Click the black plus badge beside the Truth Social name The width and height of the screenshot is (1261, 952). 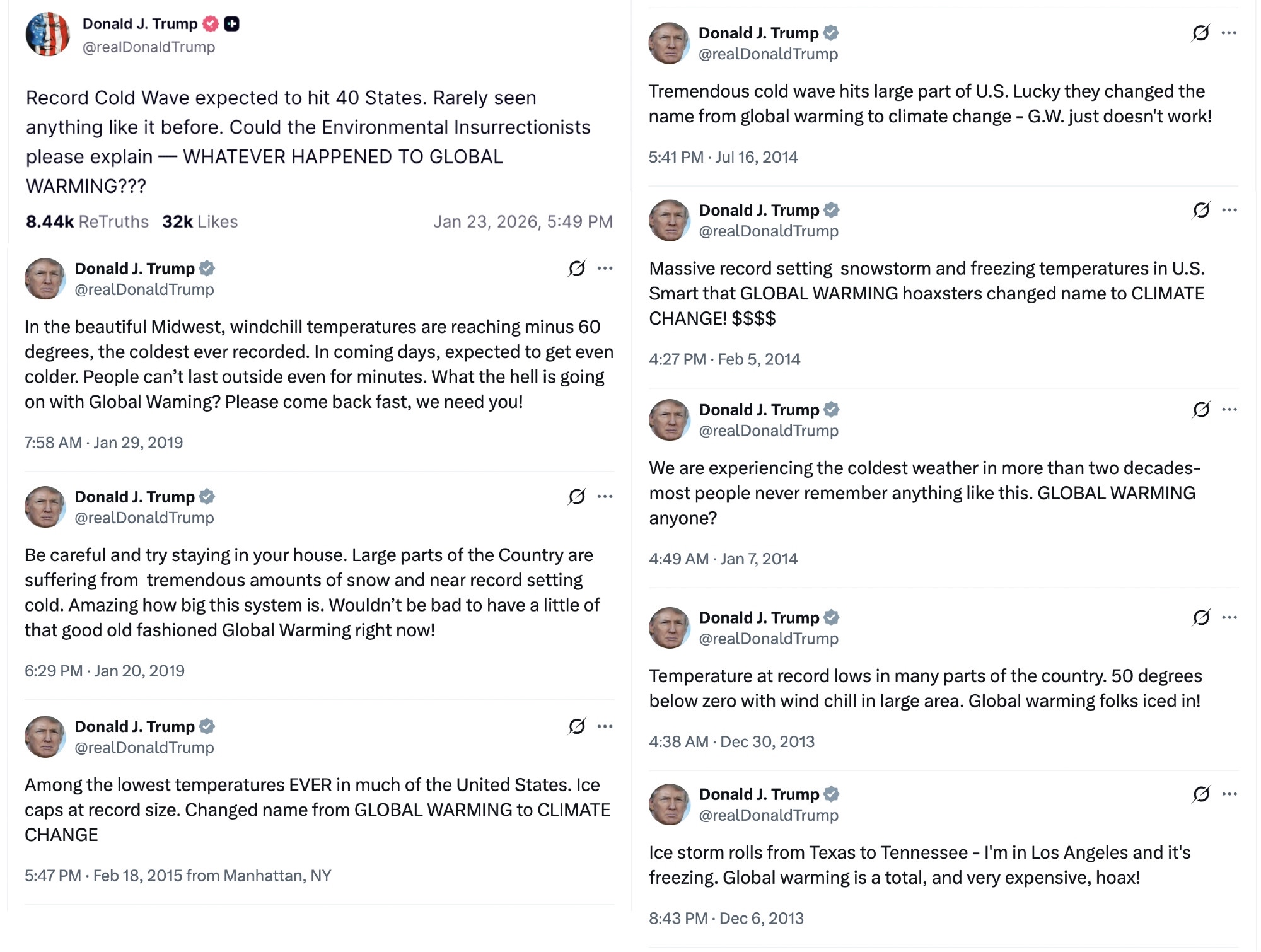pos(232,24)
